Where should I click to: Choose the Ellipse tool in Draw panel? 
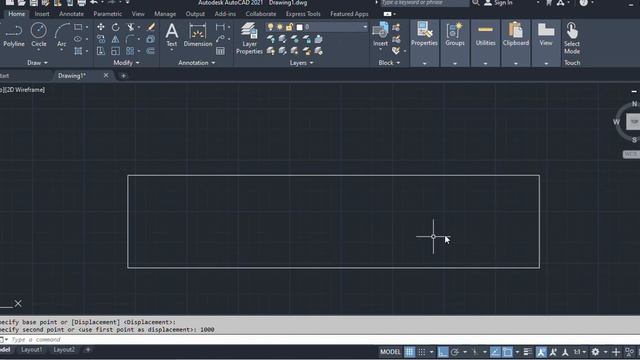click(78, 39)
